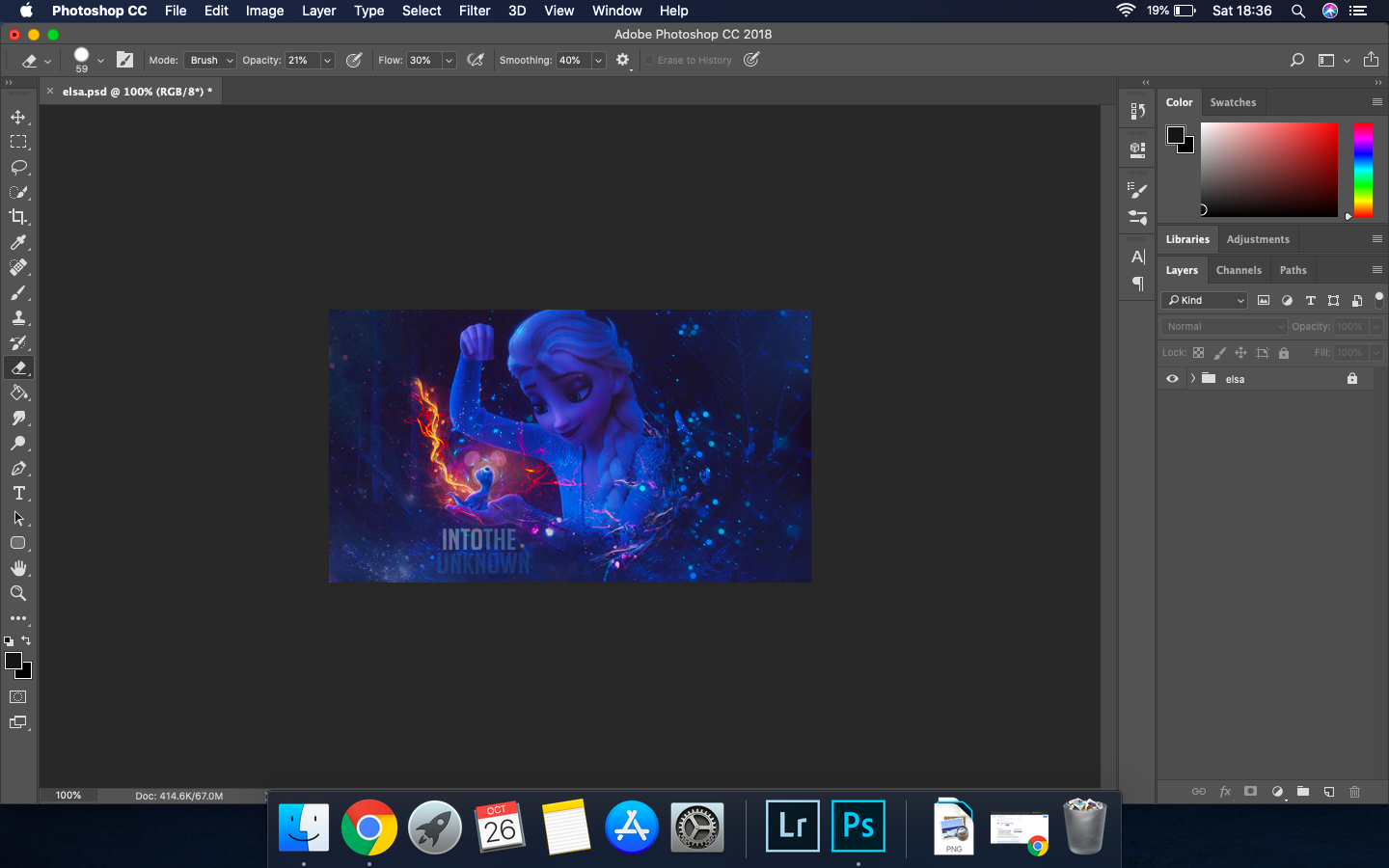Select the Smudge tool

(x=18, y=418)
